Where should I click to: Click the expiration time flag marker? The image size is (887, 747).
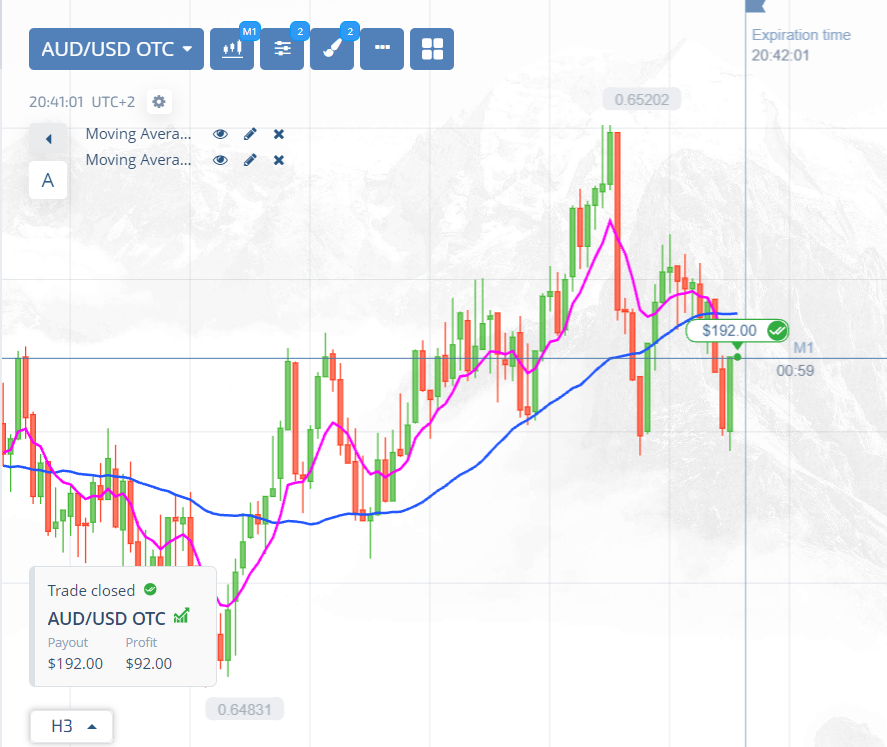click(755, 6)
